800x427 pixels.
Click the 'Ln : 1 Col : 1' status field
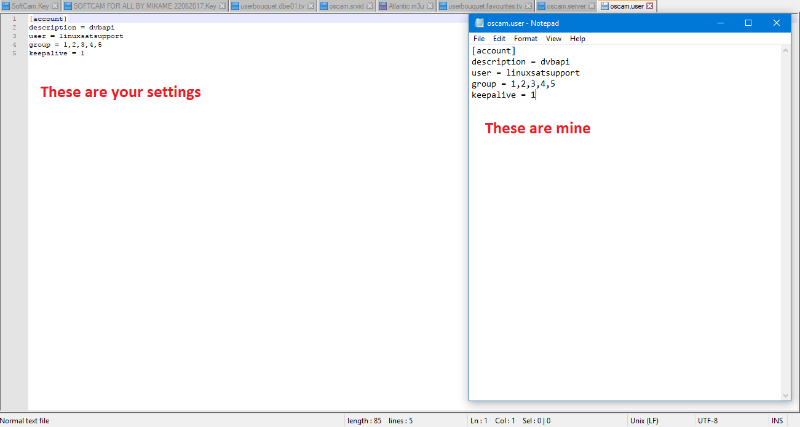492,421
